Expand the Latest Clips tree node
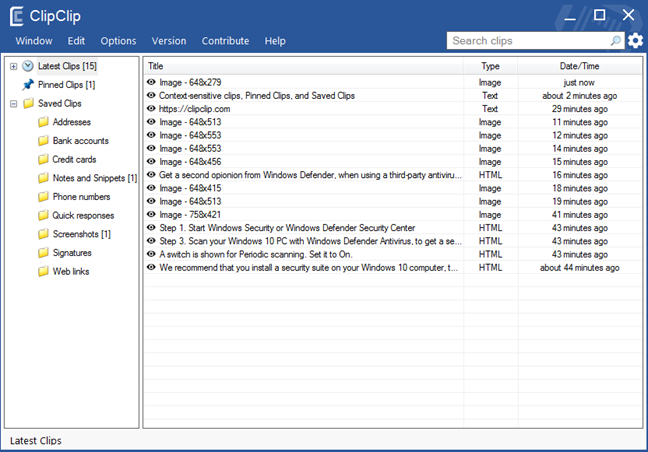Screen dimensions: 648x452 point(14,66)
